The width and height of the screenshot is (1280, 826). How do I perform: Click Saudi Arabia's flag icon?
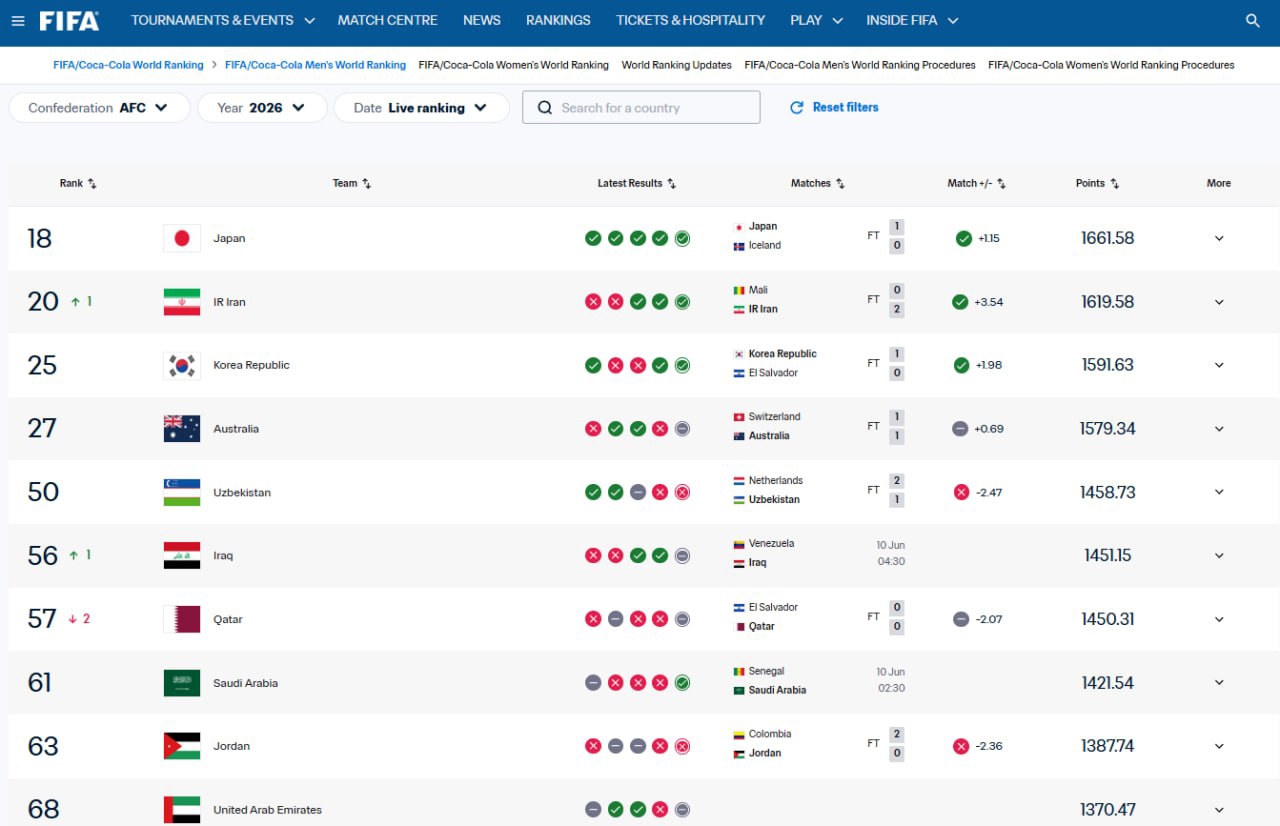182,683
